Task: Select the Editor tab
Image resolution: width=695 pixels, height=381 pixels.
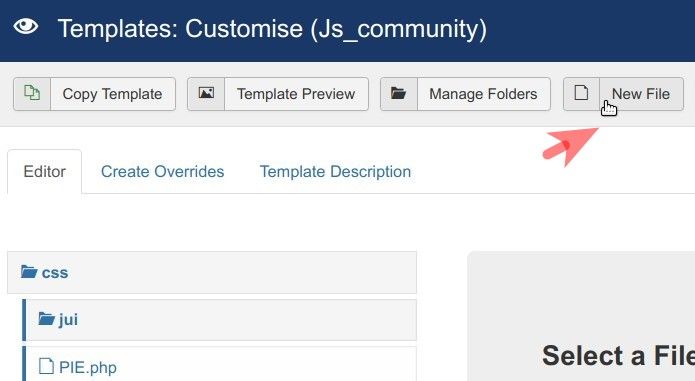Action: tap(44, 171)
